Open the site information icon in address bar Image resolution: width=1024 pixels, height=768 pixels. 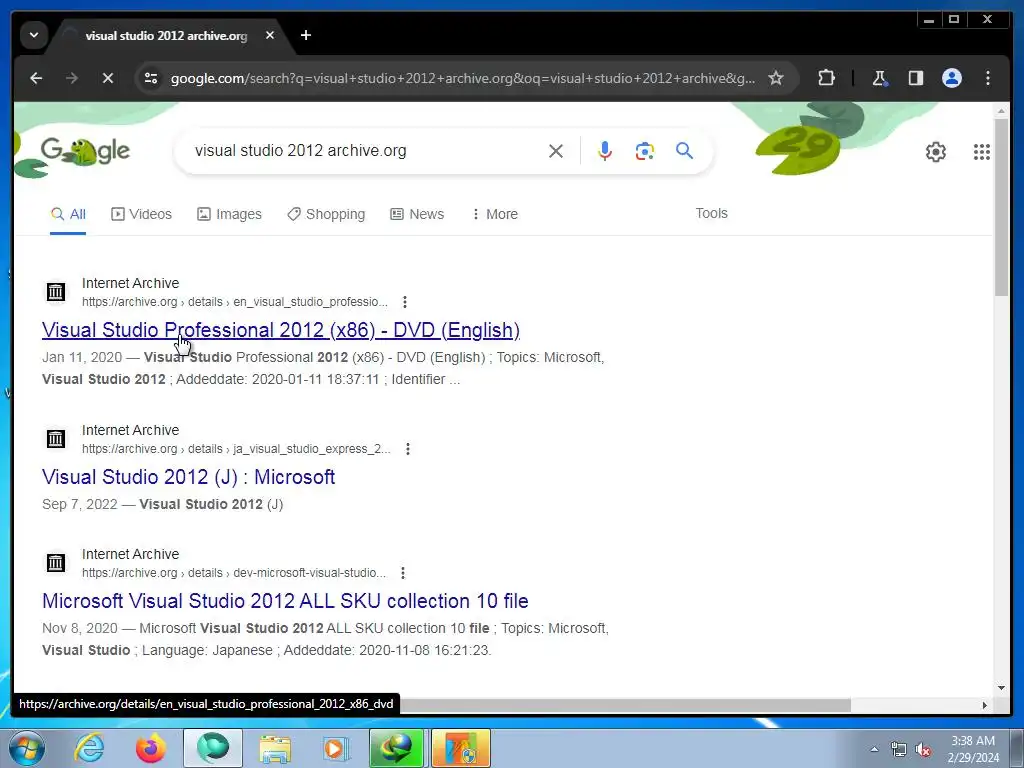(x=151, y=78)
